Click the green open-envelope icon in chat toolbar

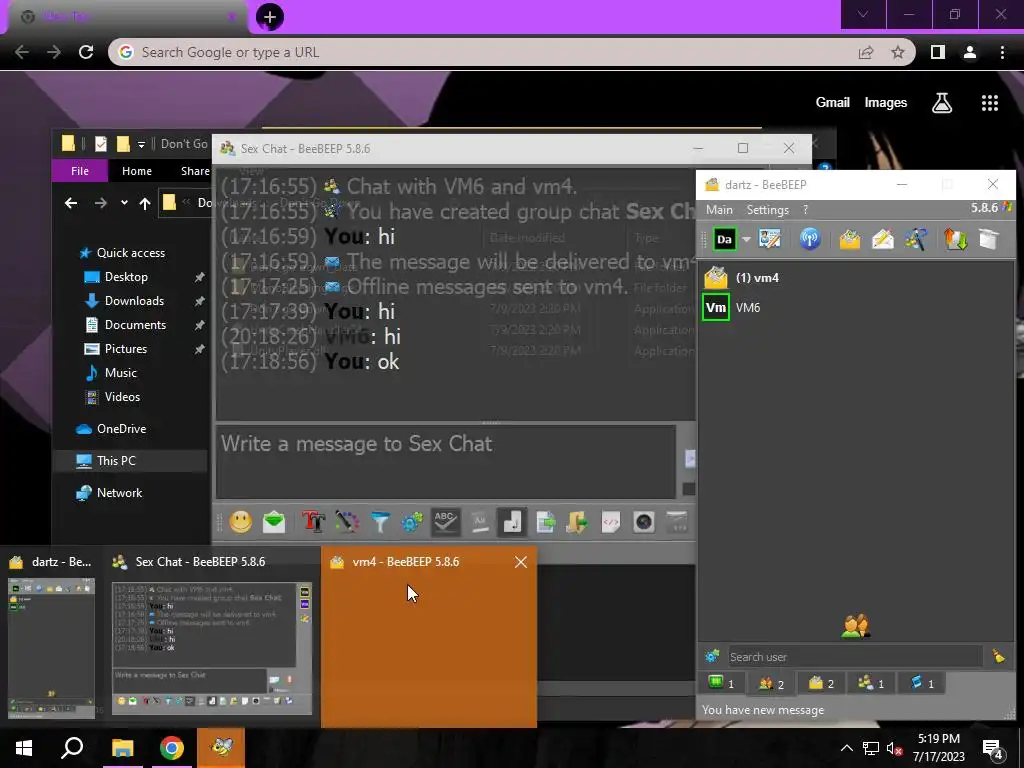coord(274,522)
